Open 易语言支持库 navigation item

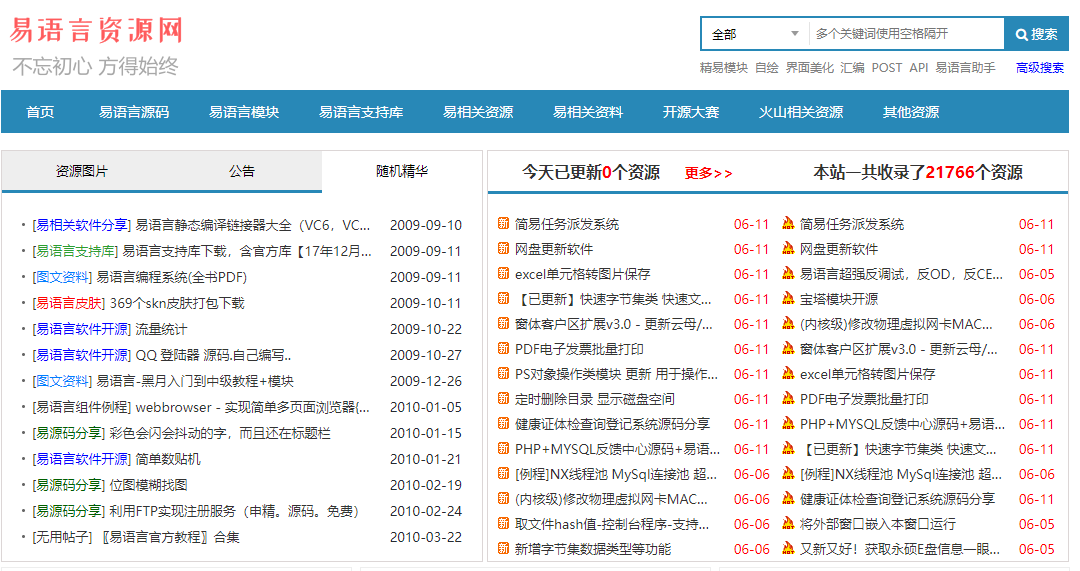361,112
